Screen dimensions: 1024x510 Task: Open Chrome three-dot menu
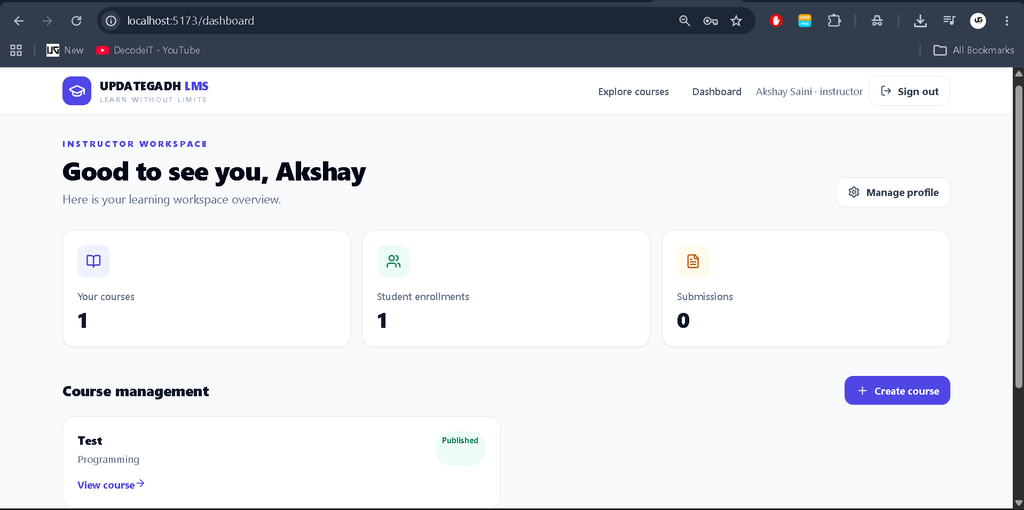[x=1007, y=21]
